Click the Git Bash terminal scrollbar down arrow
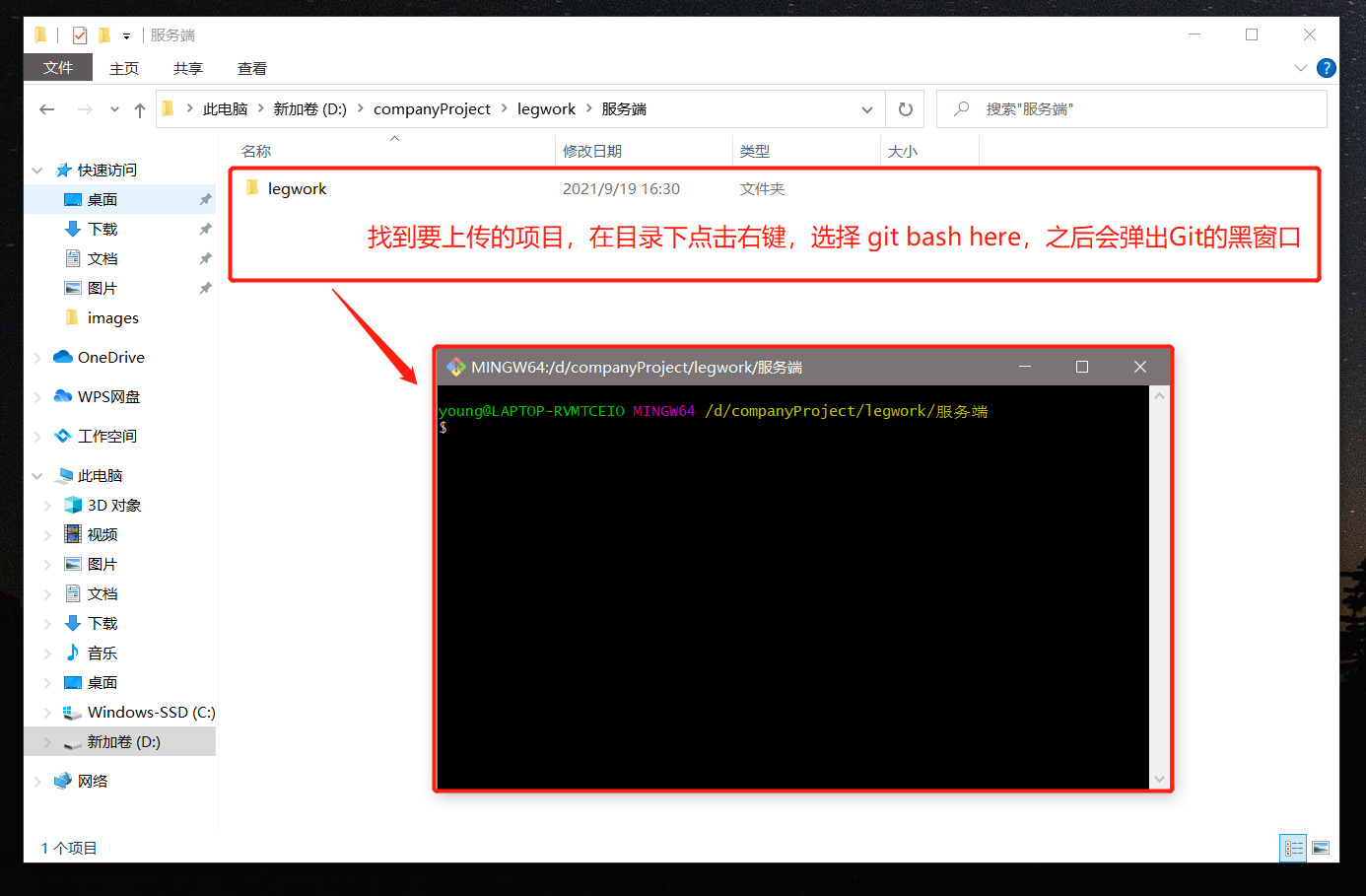 point(1159,779)
